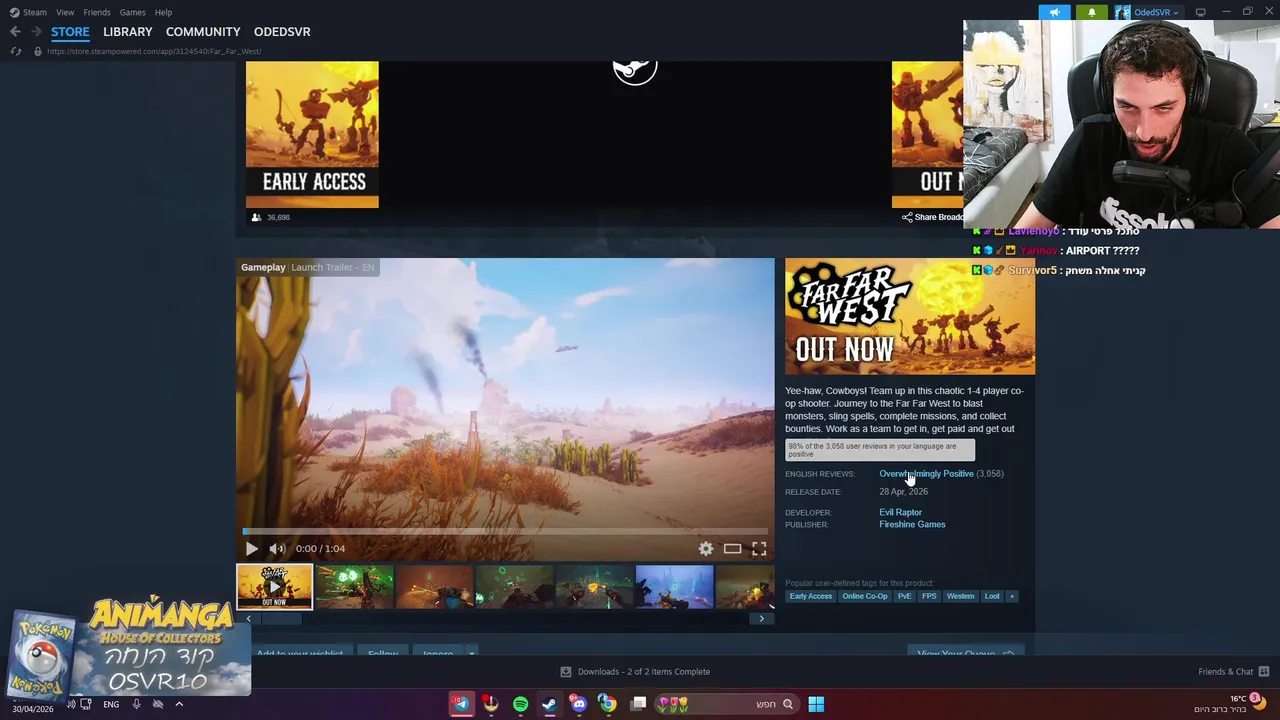Mute the trailer volume
This screenshot has height=720, width=1280.
click(x=277, y=548)
